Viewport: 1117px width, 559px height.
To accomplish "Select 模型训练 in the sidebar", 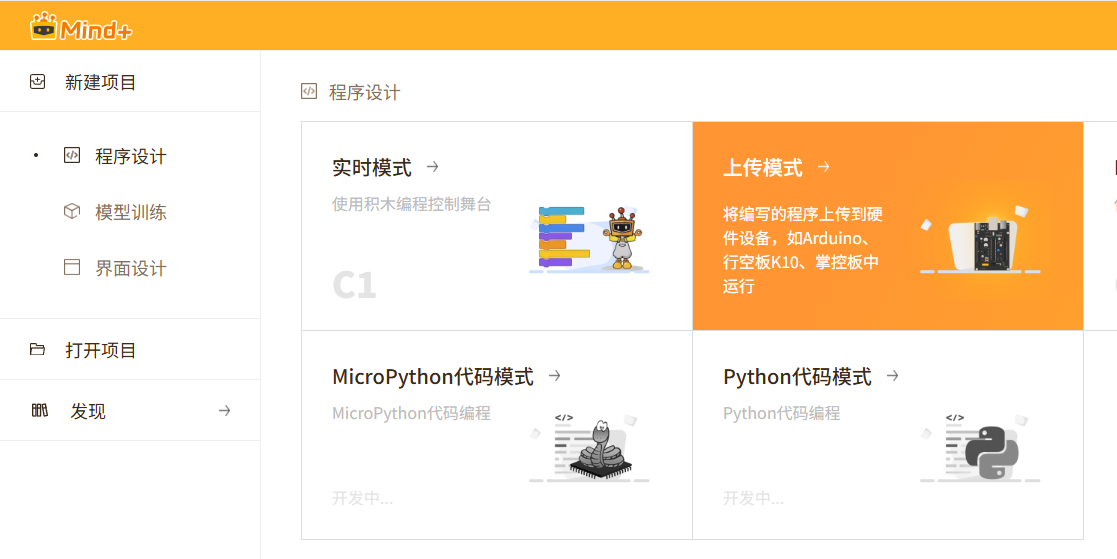I will click(x=130, y=212).
